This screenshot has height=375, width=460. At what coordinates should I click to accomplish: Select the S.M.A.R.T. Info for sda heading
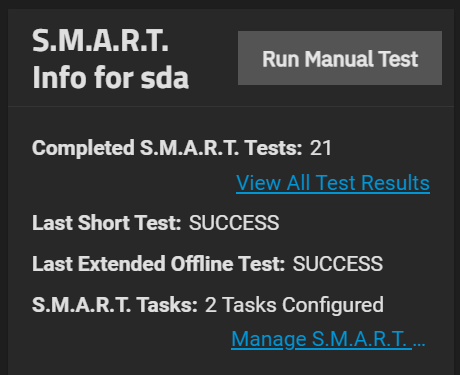[x=110, y=59]
